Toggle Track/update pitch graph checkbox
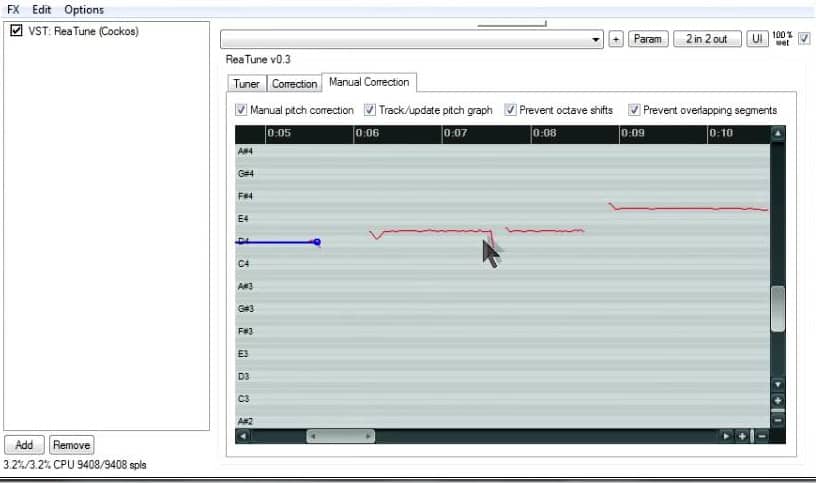Screen dimensions: 816x483 click(x=370, y=110)
